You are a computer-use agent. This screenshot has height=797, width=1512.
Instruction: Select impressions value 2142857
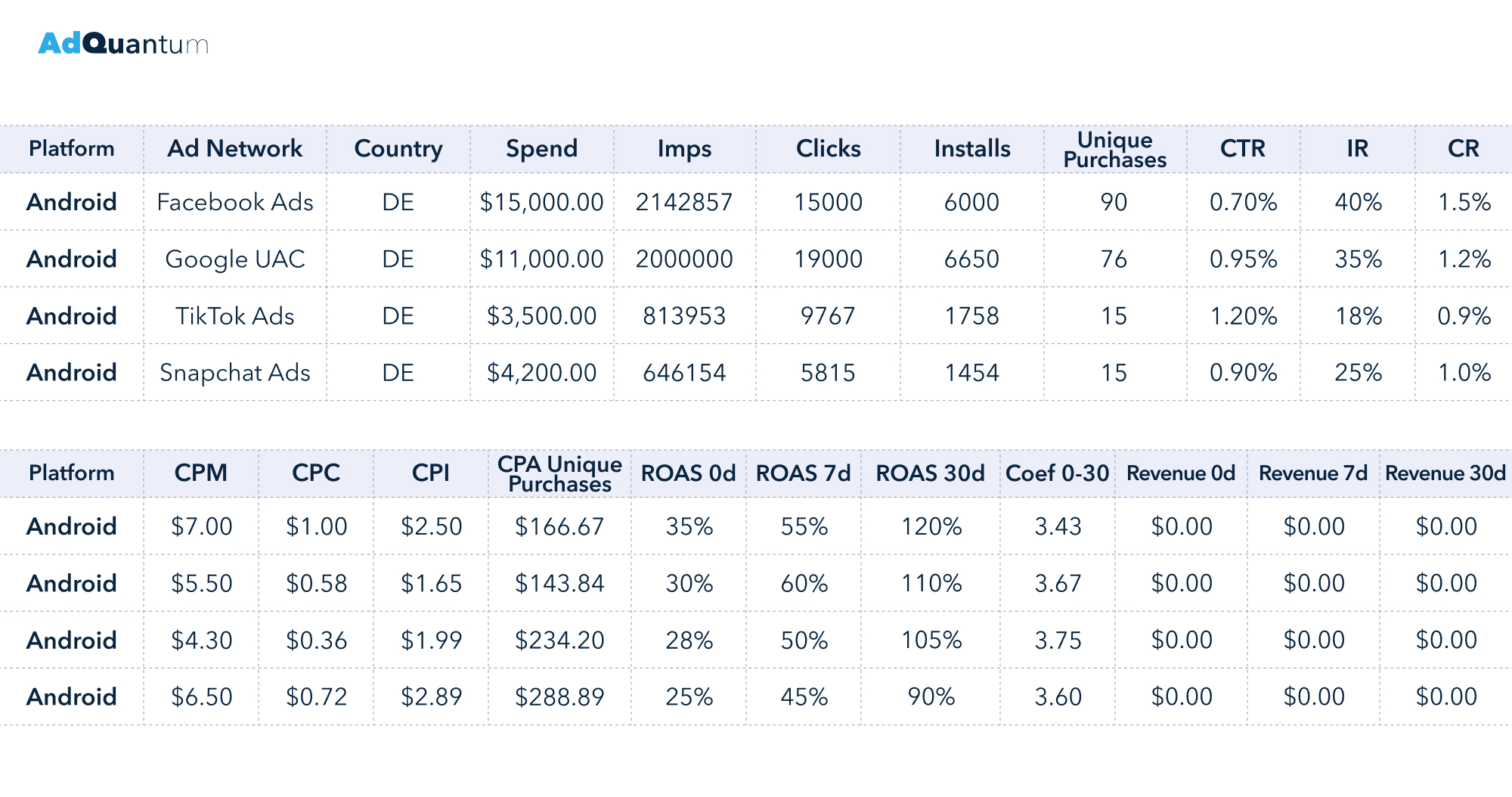[x=684, y=202]
